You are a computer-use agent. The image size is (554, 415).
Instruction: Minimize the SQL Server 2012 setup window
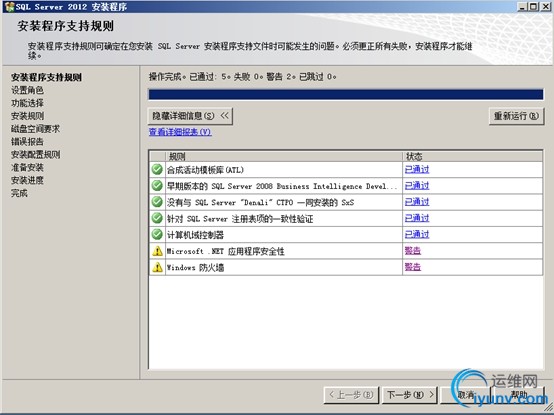[x=522, y=7]
